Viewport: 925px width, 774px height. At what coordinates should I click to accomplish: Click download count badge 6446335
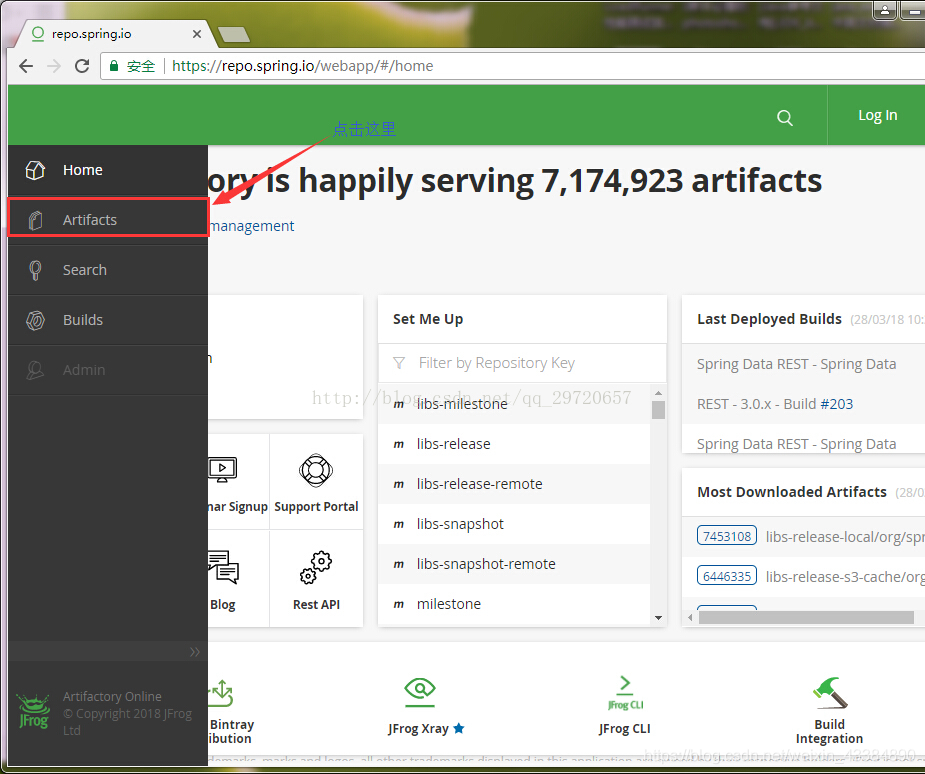(727, 576)
